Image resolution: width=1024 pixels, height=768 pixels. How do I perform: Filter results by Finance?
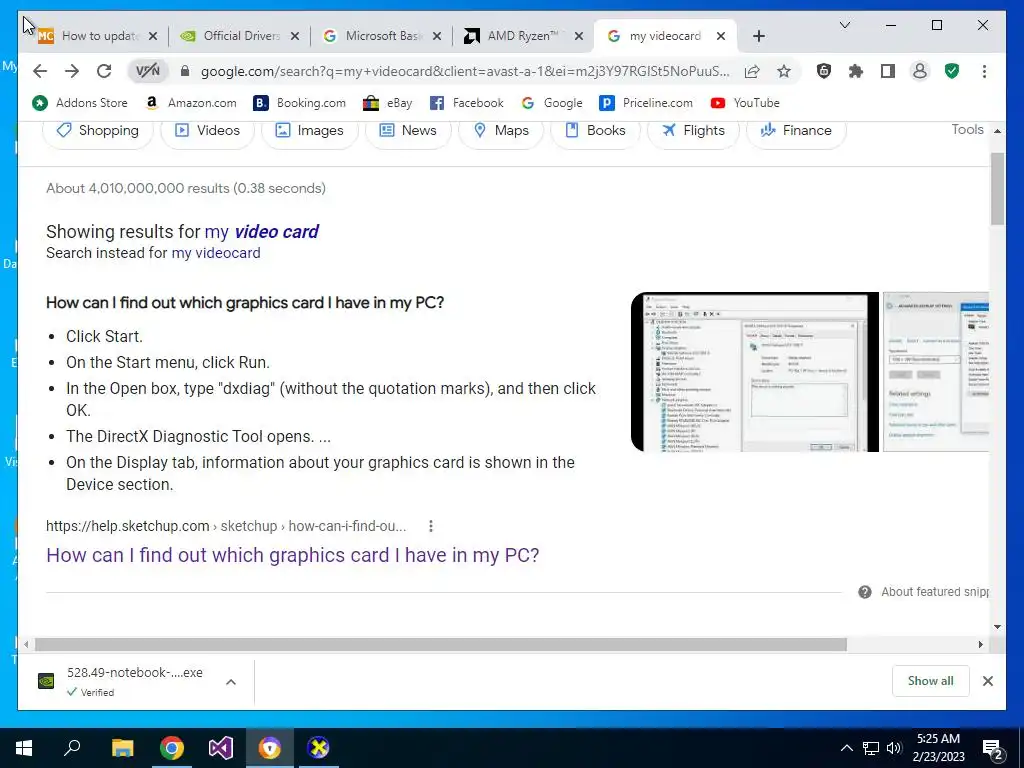coord(796,131)
